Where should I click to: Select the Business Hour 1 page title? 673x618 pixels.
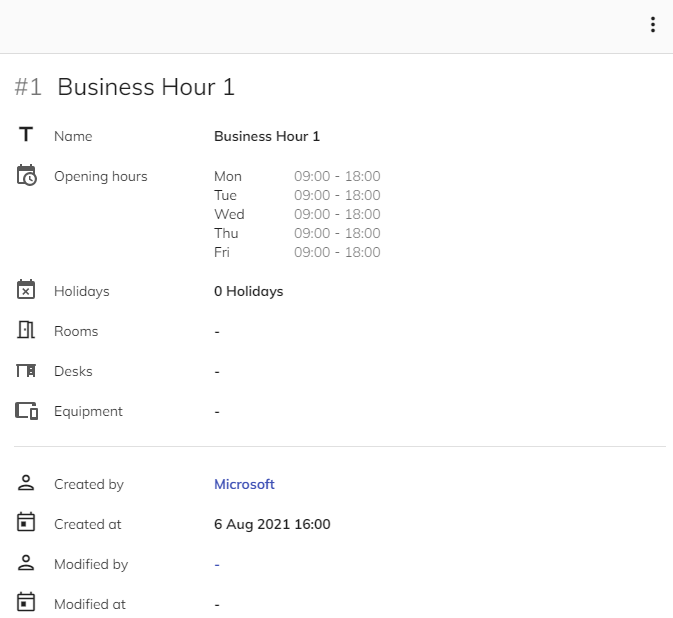click(146, 87)
